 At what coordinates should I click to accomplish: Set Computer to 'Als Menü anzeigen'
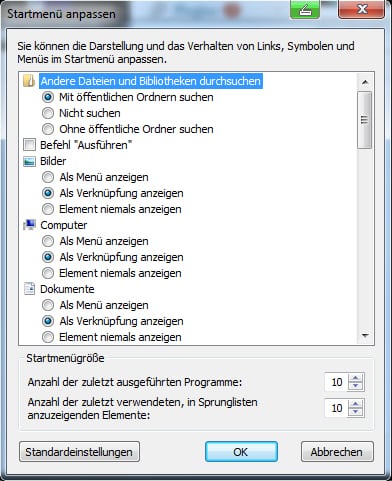coord(48,241)
